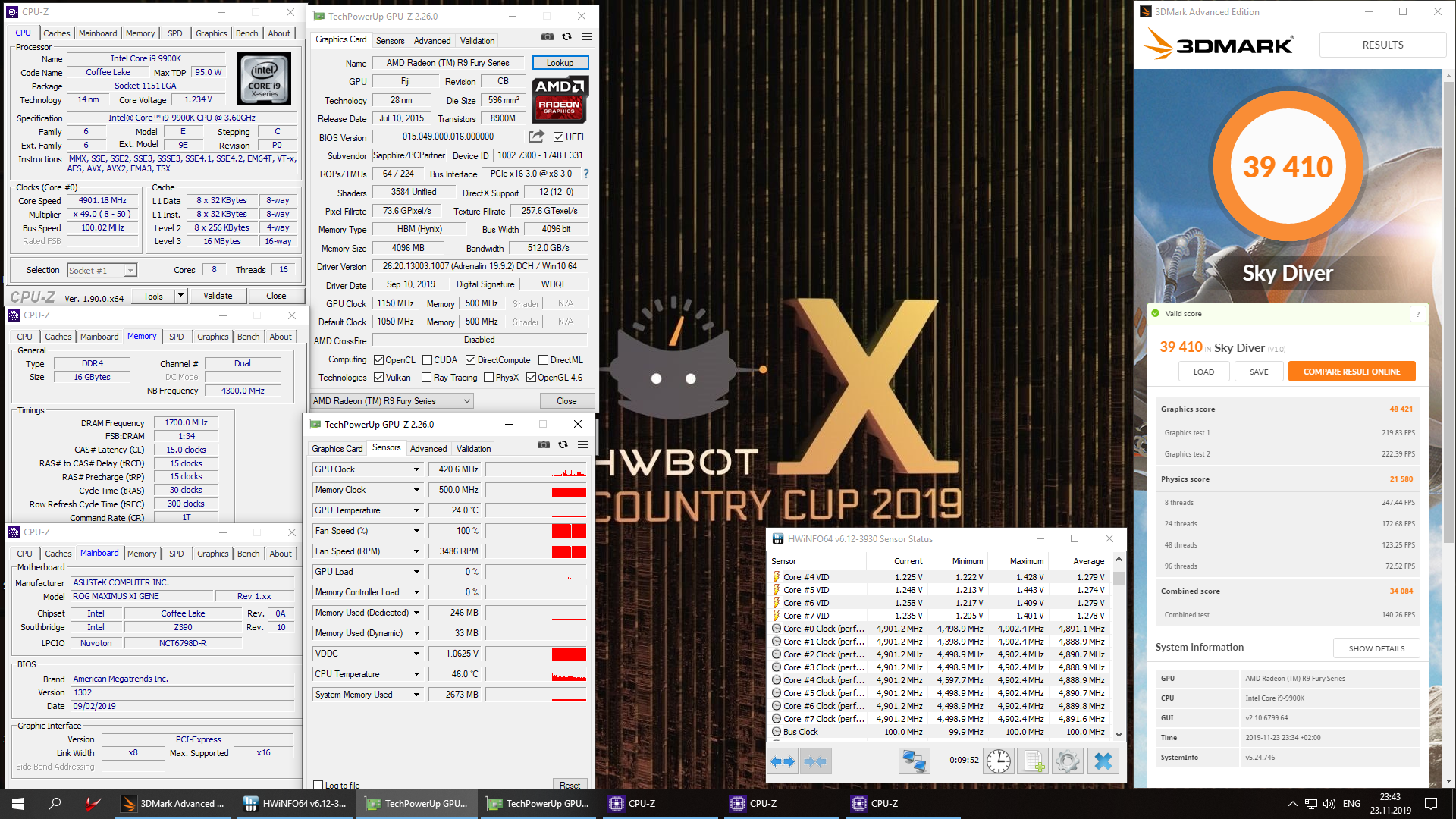This screenshot has width=1456, height=819.
Task: Toggle the Log to file checkbox
Action: pyautogui.click(x=318, y=786)
